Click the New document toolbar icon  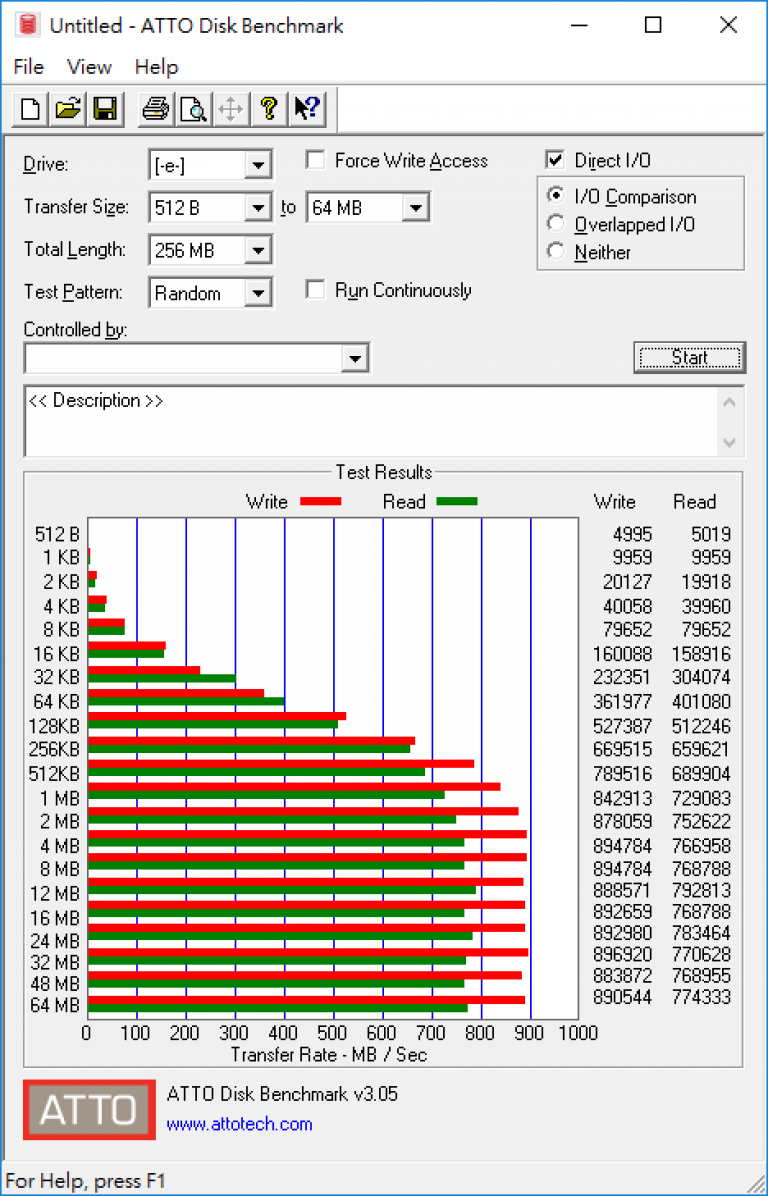pos(31,109)
